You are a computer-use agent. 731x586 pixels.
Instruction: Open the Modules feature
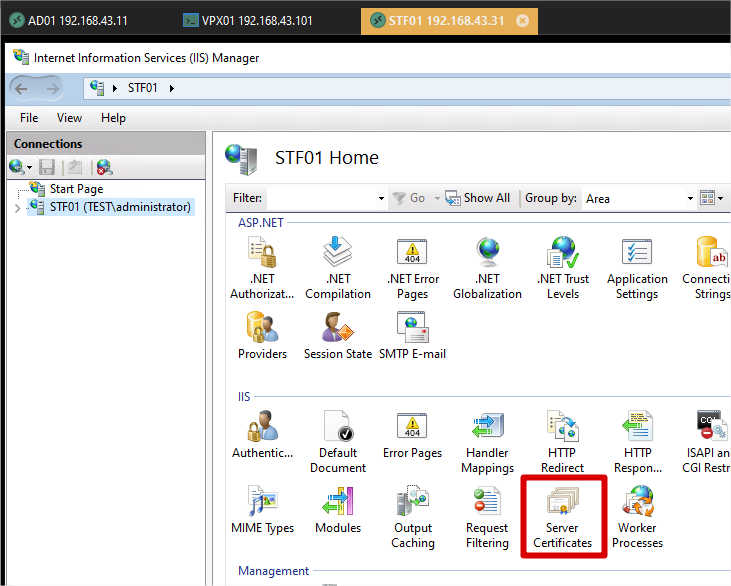[338, 510]
